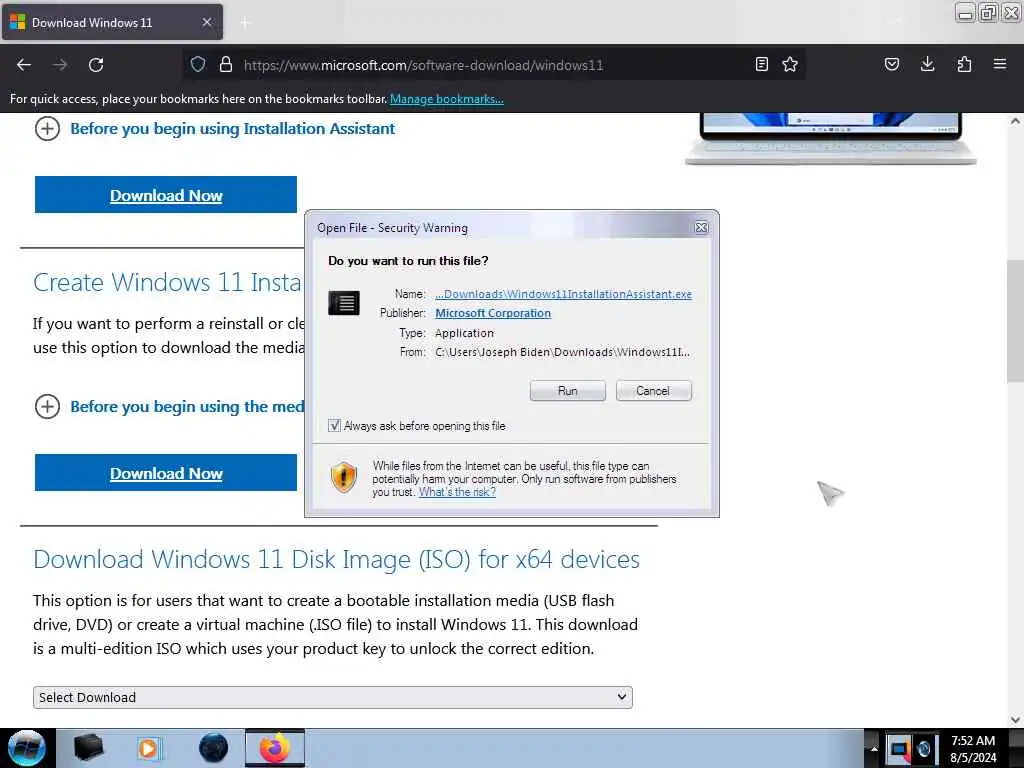Open the black box taskbar app
The width and height of the screenshot is (1024, 768).
tap(88, 748)
